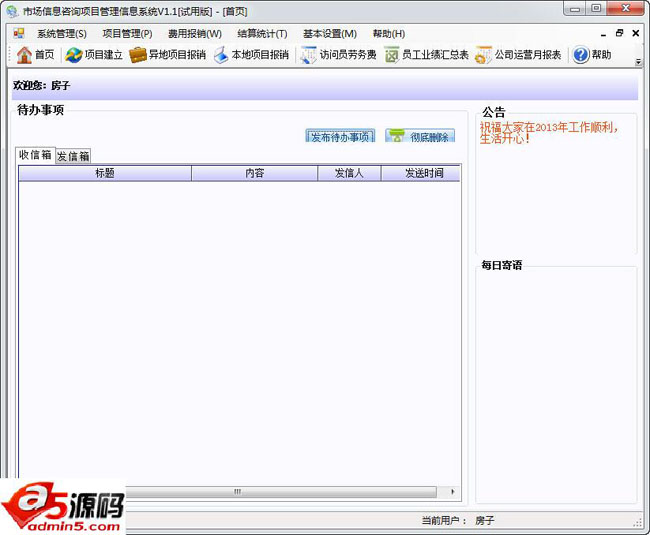This screenshot has width=650, height=535.
Task: Click 待办事项 section heading
Action: 40,110
